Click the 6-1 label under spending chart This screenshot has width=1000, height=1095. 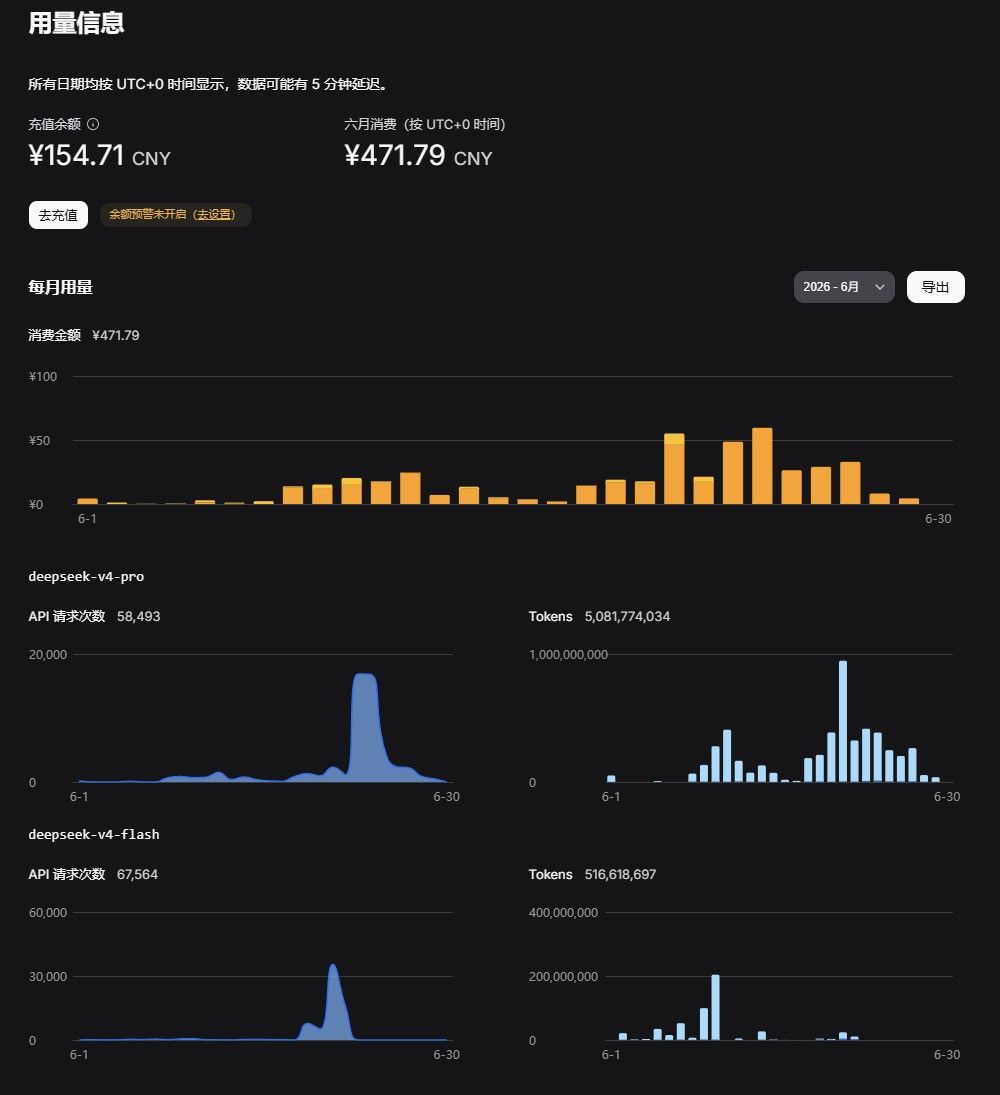[x=87, y=519]
